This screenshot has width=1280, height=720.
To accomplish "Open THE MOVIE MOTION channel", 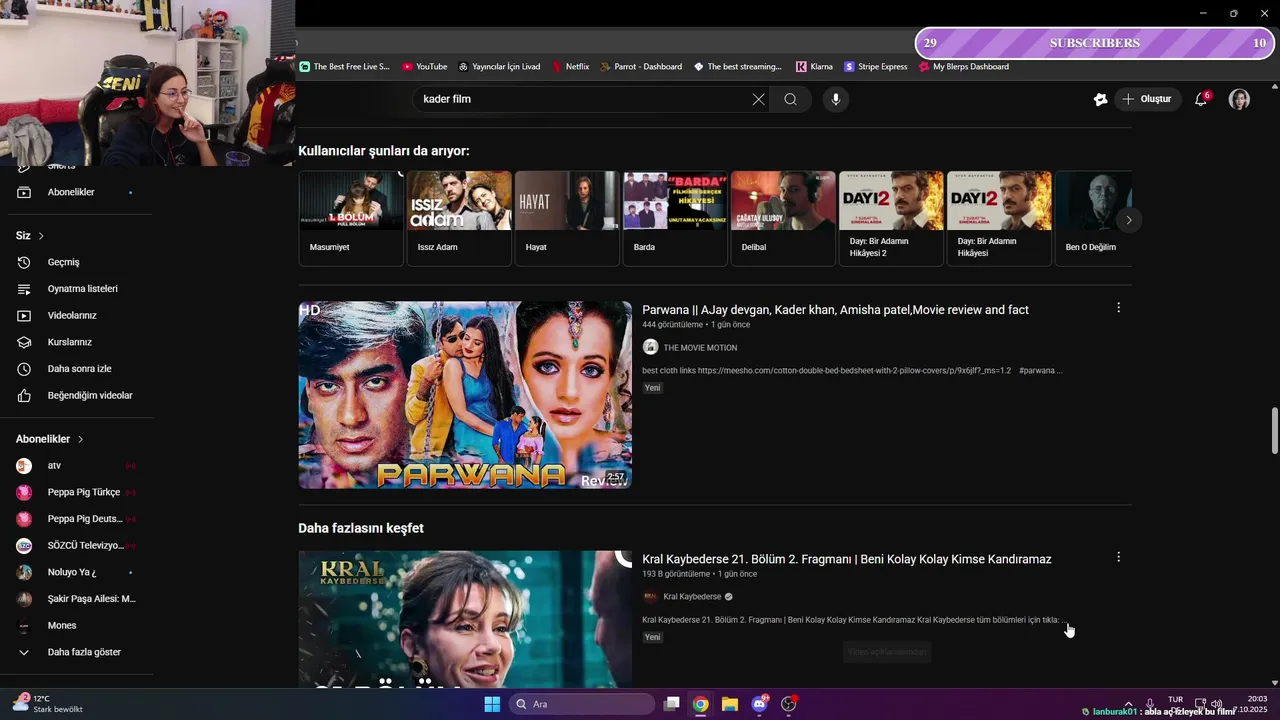I will coord(700,348).
